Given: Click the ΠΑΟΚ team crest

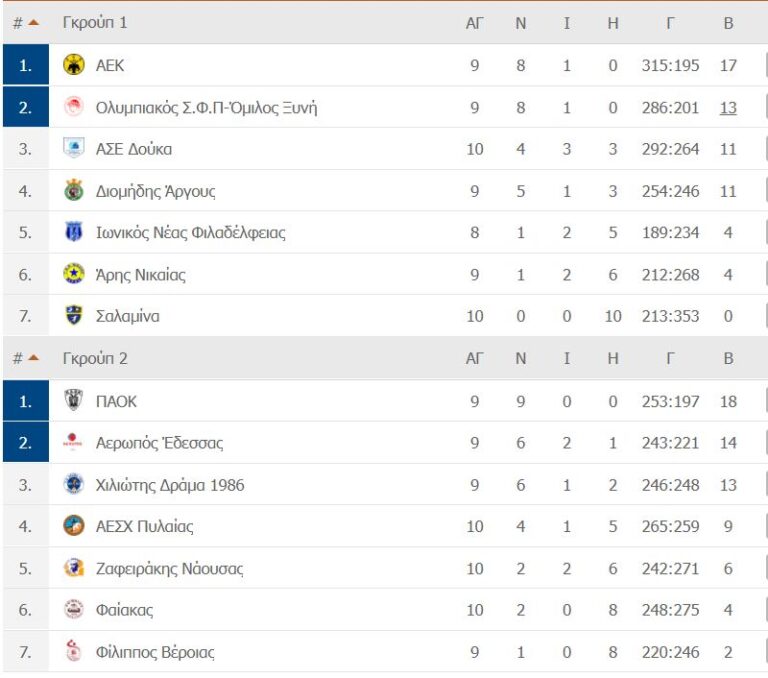Looking at the screenshot, I should coord(74,401).
